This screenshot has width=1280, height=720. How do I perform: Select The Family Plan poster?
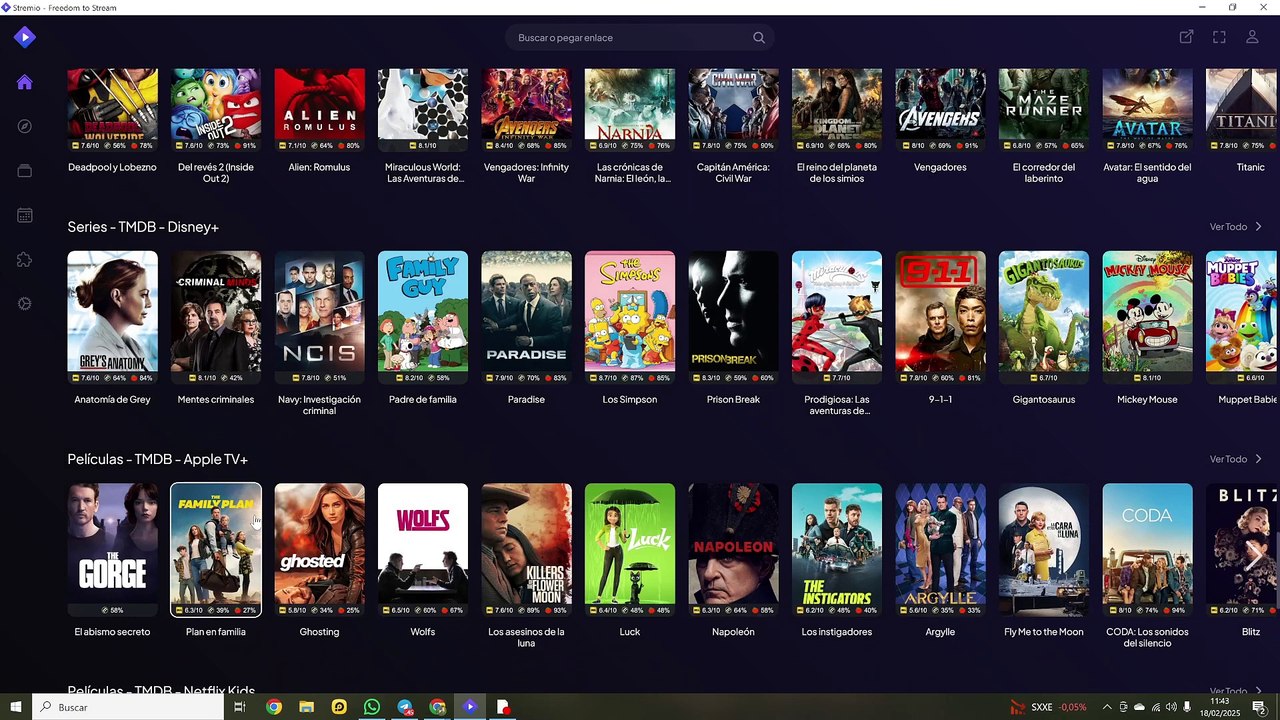tap(216, 550)
